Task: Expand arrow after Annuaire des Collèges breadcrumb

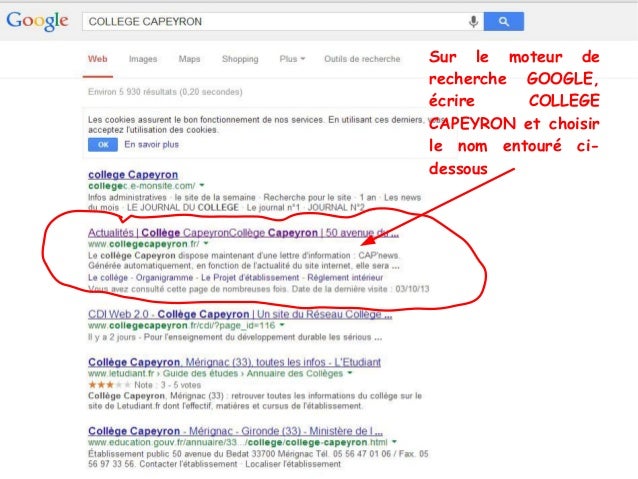Action: (x=350, y=373)
